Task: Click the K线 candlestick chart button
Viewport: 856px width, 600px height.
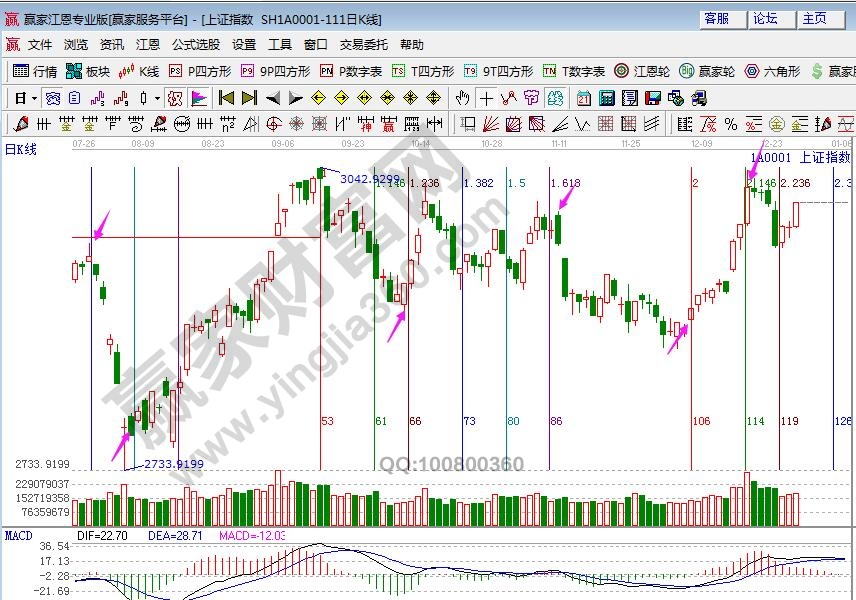Action: tap(139, 71)
